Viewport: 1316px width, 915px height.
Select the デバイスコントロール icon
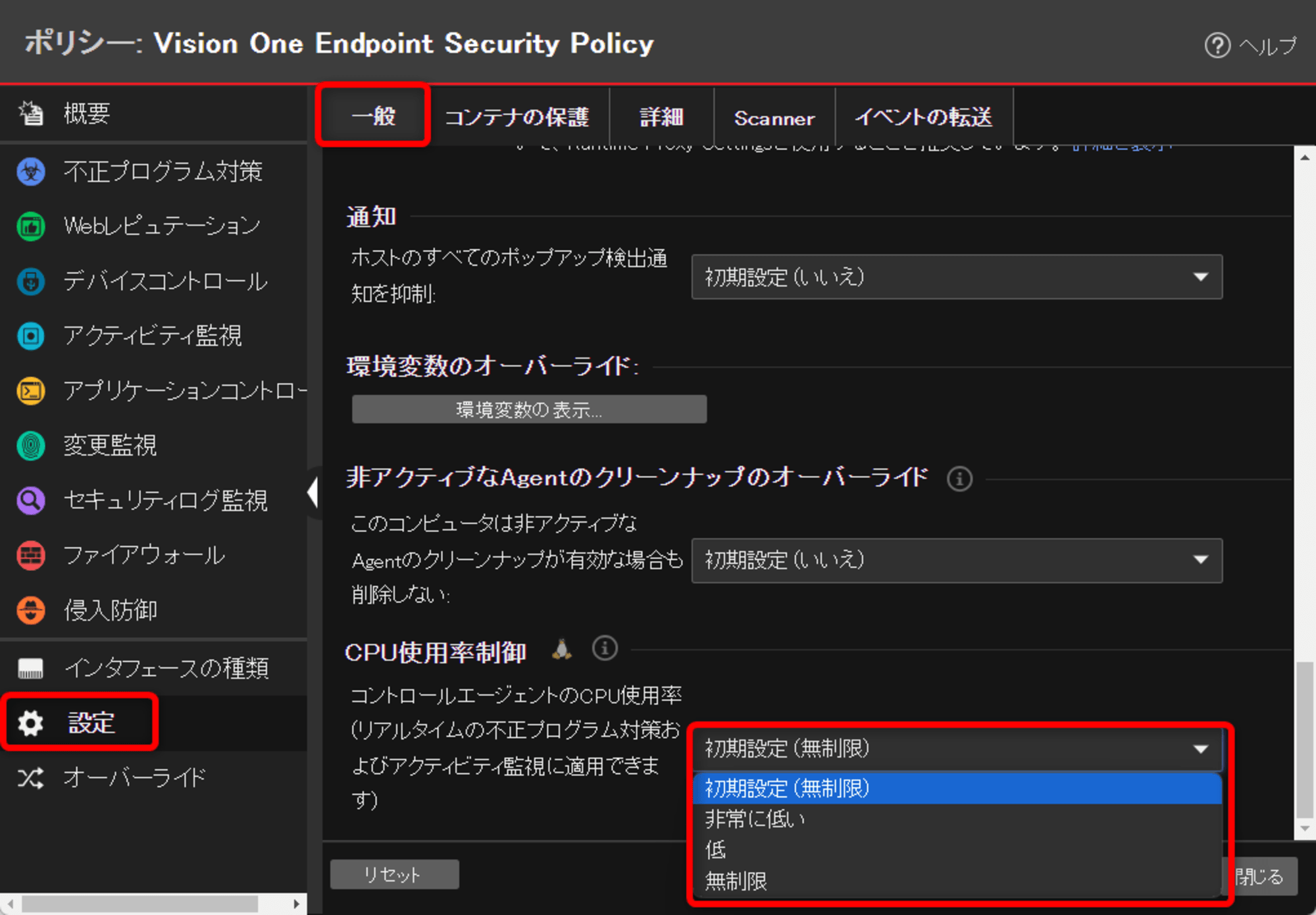31,281
